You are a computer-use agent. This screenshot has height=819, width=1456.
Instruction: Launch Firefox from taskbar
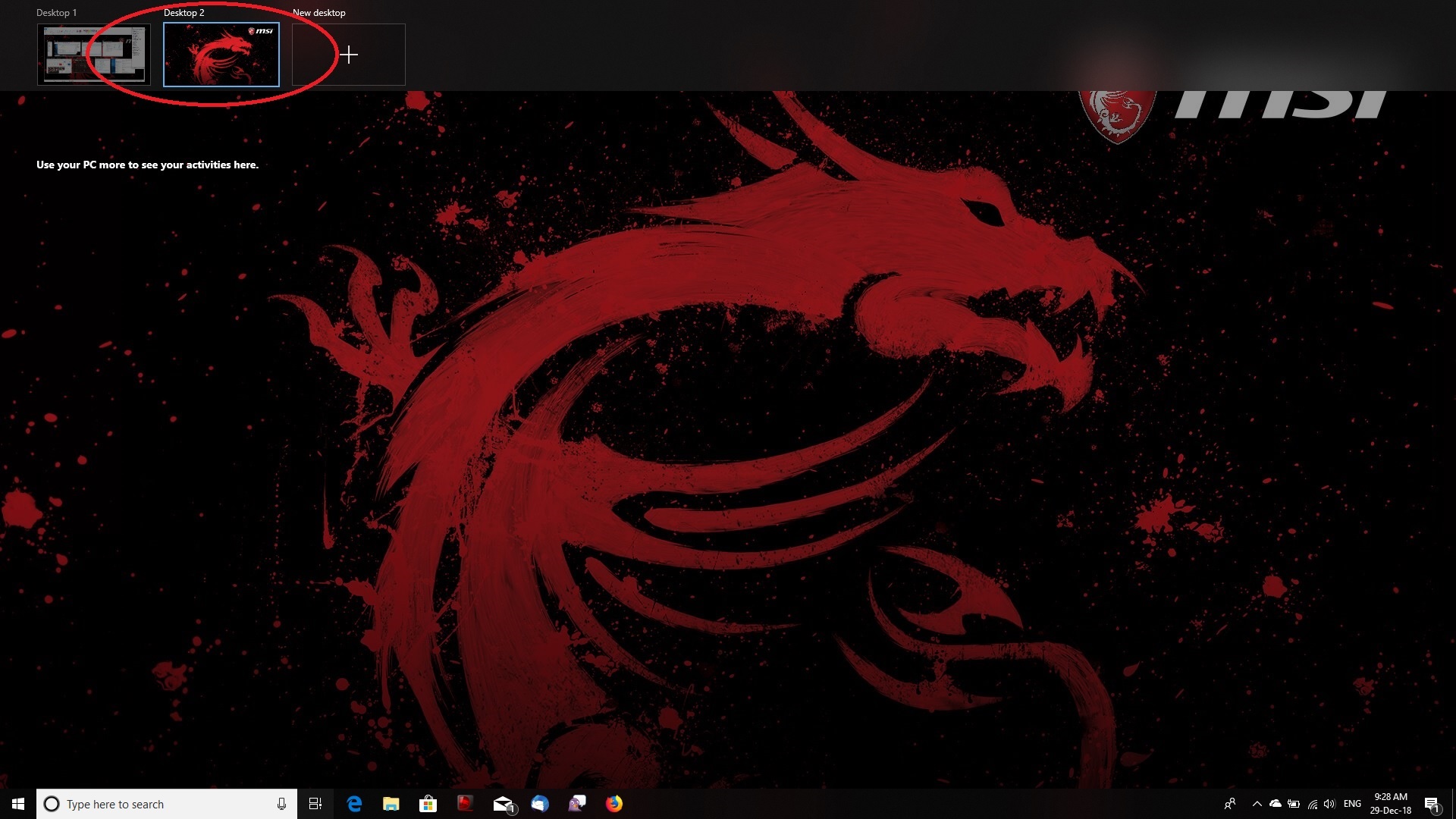[x=614, y=804]
